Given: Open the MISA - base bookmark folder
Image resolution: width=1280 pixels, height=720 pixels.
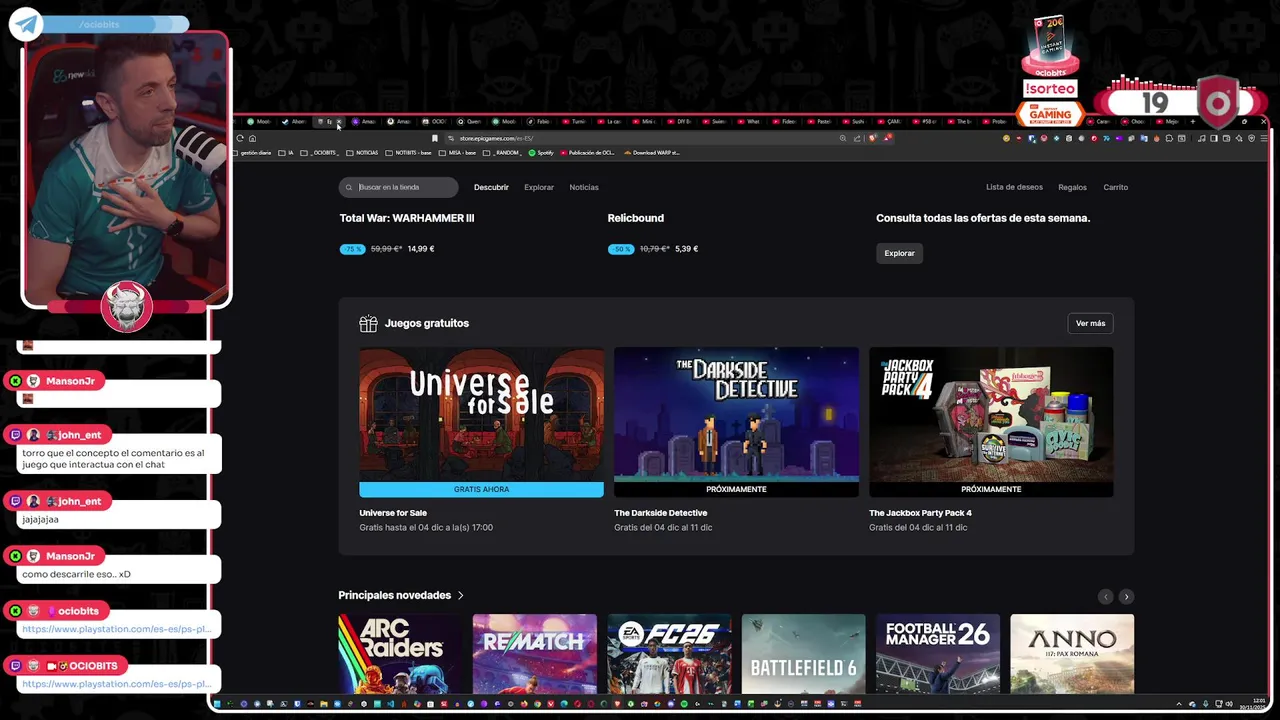Looking at the screenshot, I should click(x=457, y=153).
